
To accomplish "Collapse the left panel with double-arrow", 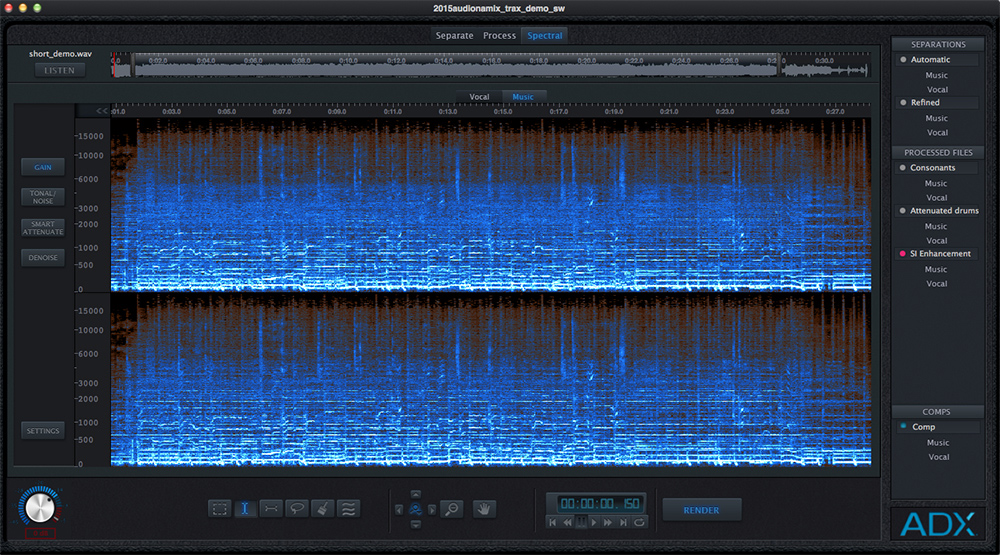I will [102, 111].
